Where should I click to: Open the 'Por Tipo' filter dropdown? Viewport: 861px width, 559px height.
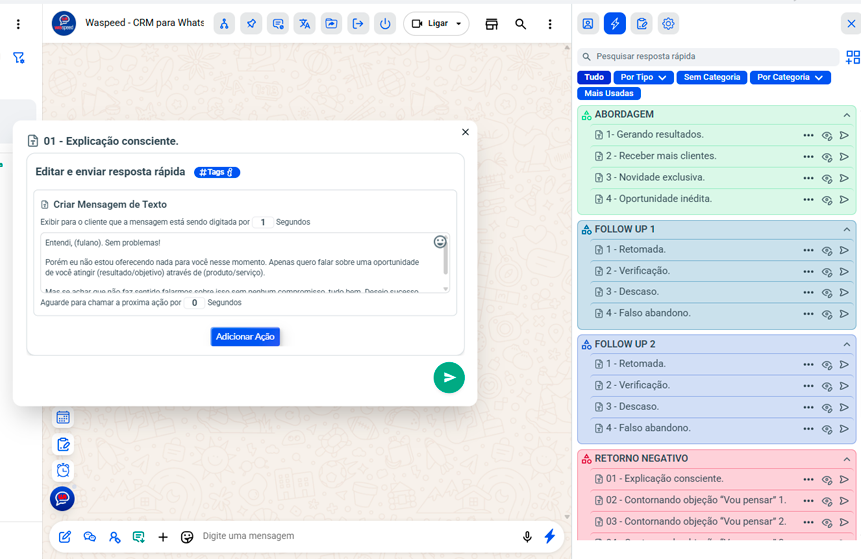tap(643, 77)
